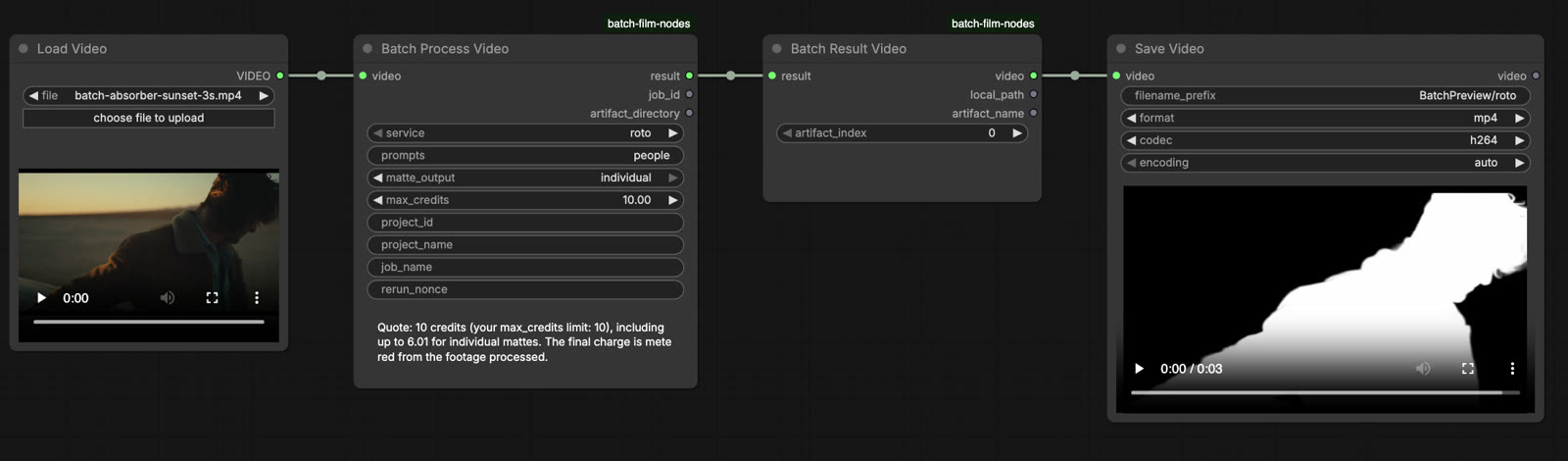The height and width of the screenshot is (461, 1568).
Task: Increase artifact_index value
Action: [1017, 132]
